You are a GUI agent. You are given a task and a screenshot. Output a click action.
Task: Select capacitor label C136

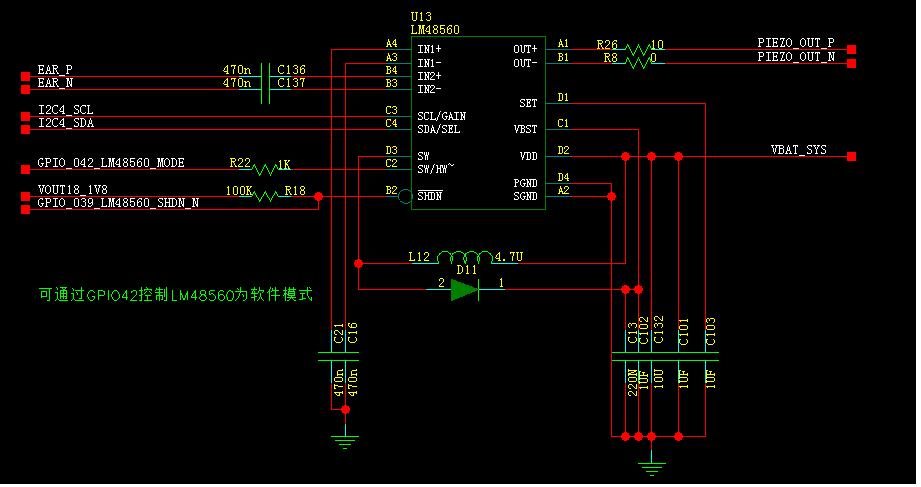click(291, 69)
